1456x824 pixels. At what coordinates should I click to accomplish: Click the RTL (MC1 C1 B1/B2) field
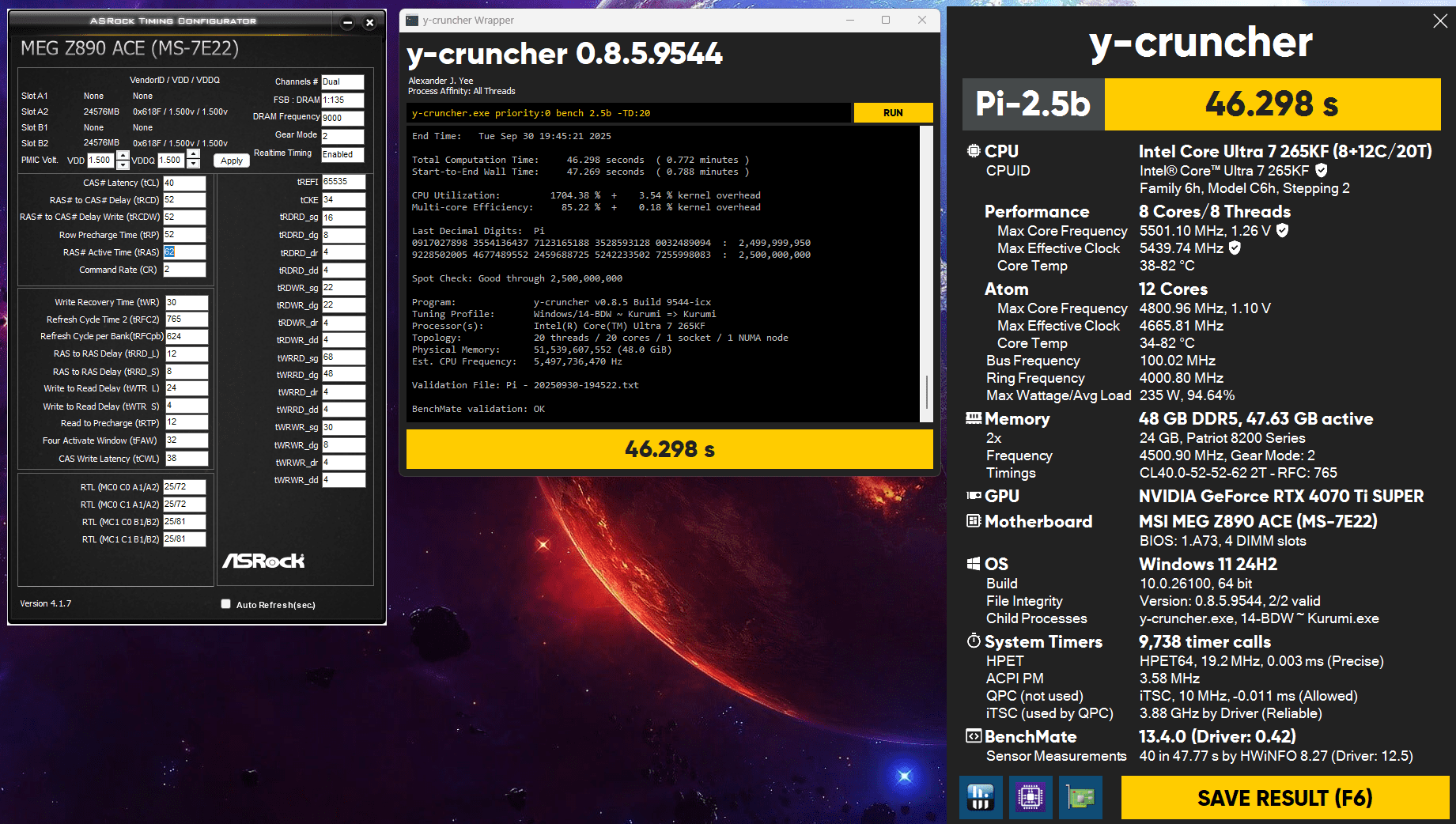184,539
